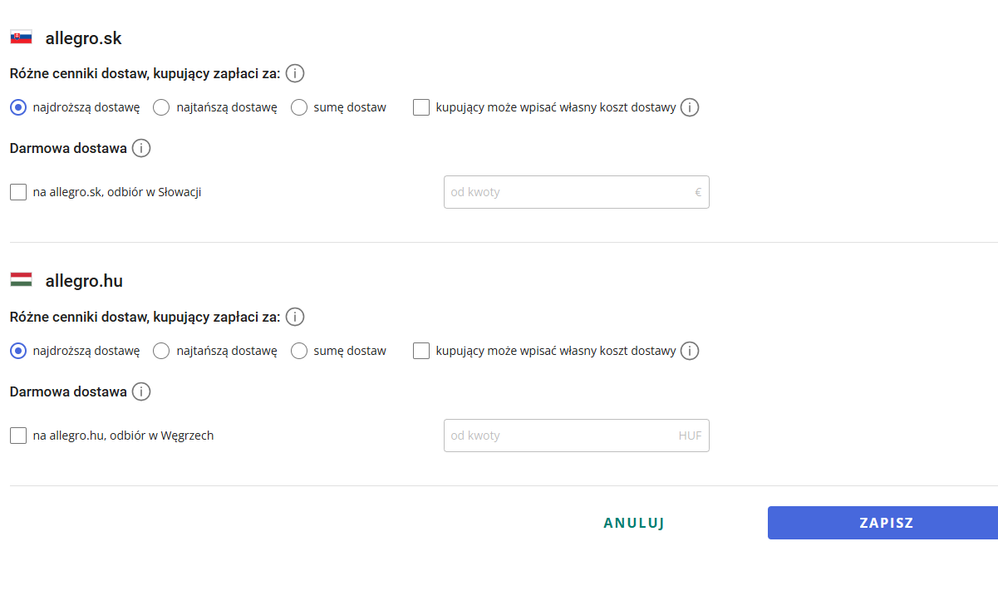Click the Hungary flag icon
Image resolution: width=998 pixels, height=601 pixels.
pyautogui.click(x=21, y=281)
